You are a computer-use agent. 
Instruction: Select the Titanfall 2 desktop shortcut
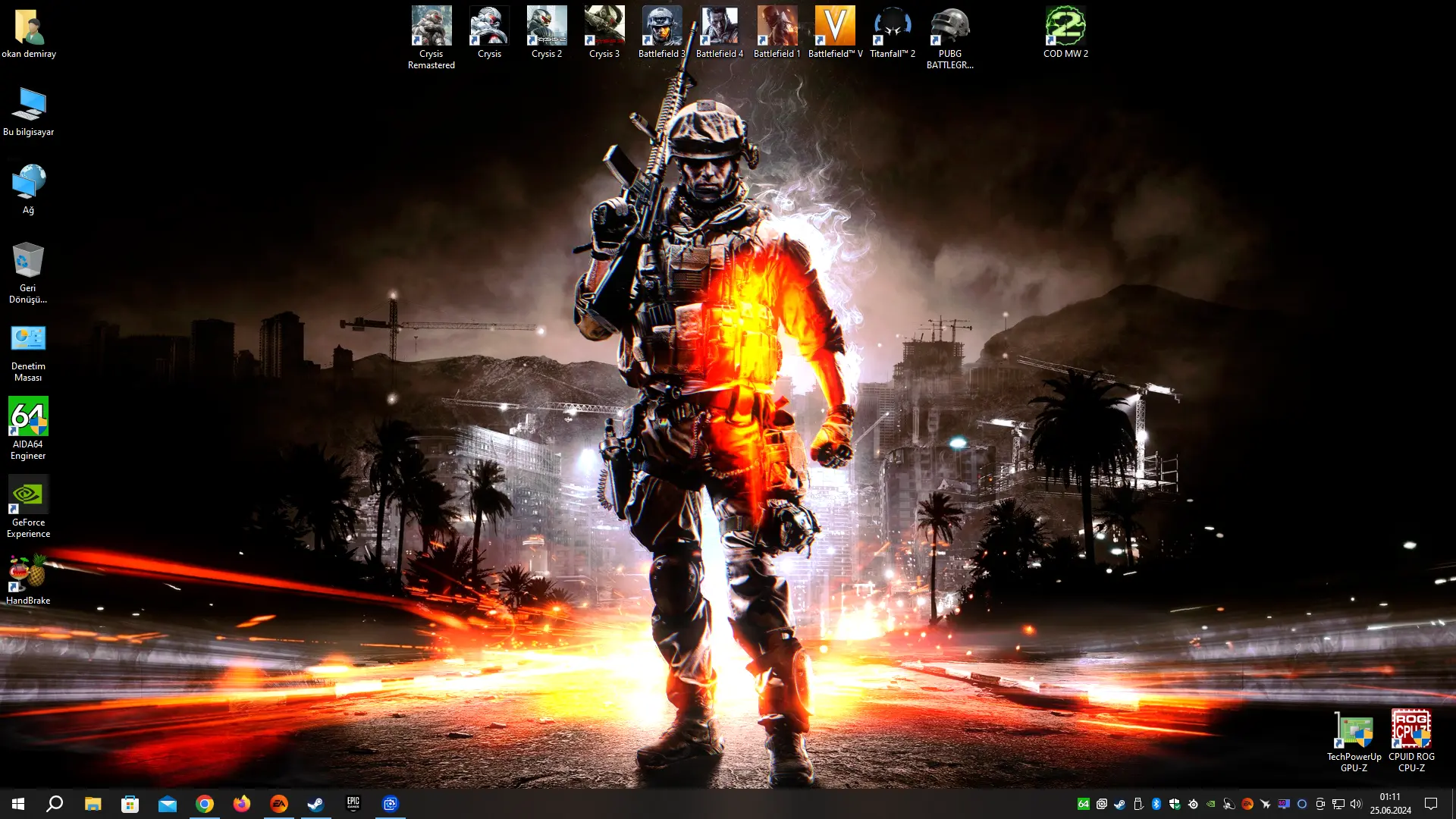coord(893,33)
